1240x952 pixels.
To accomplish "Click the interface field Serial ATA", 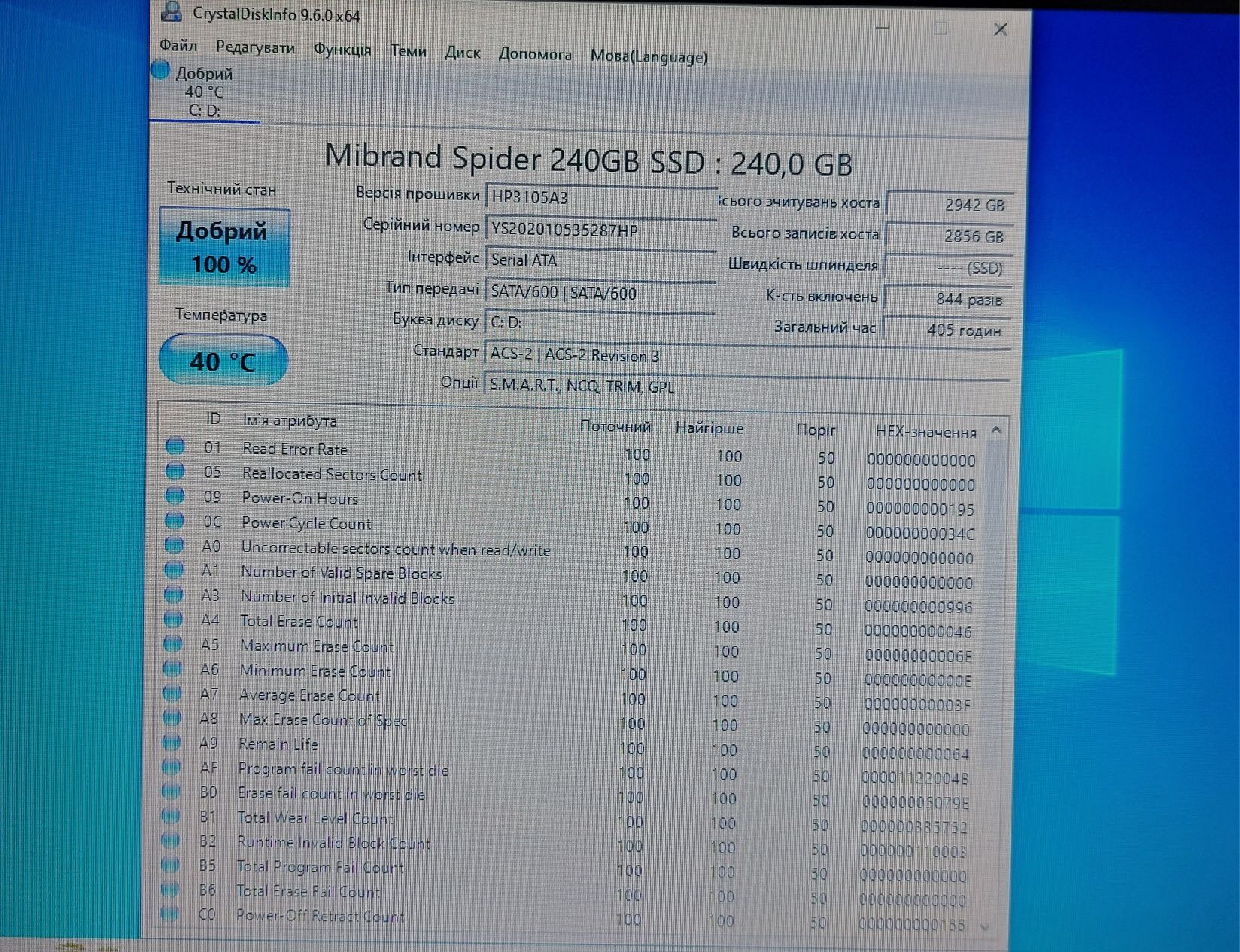I will point(600,260).
